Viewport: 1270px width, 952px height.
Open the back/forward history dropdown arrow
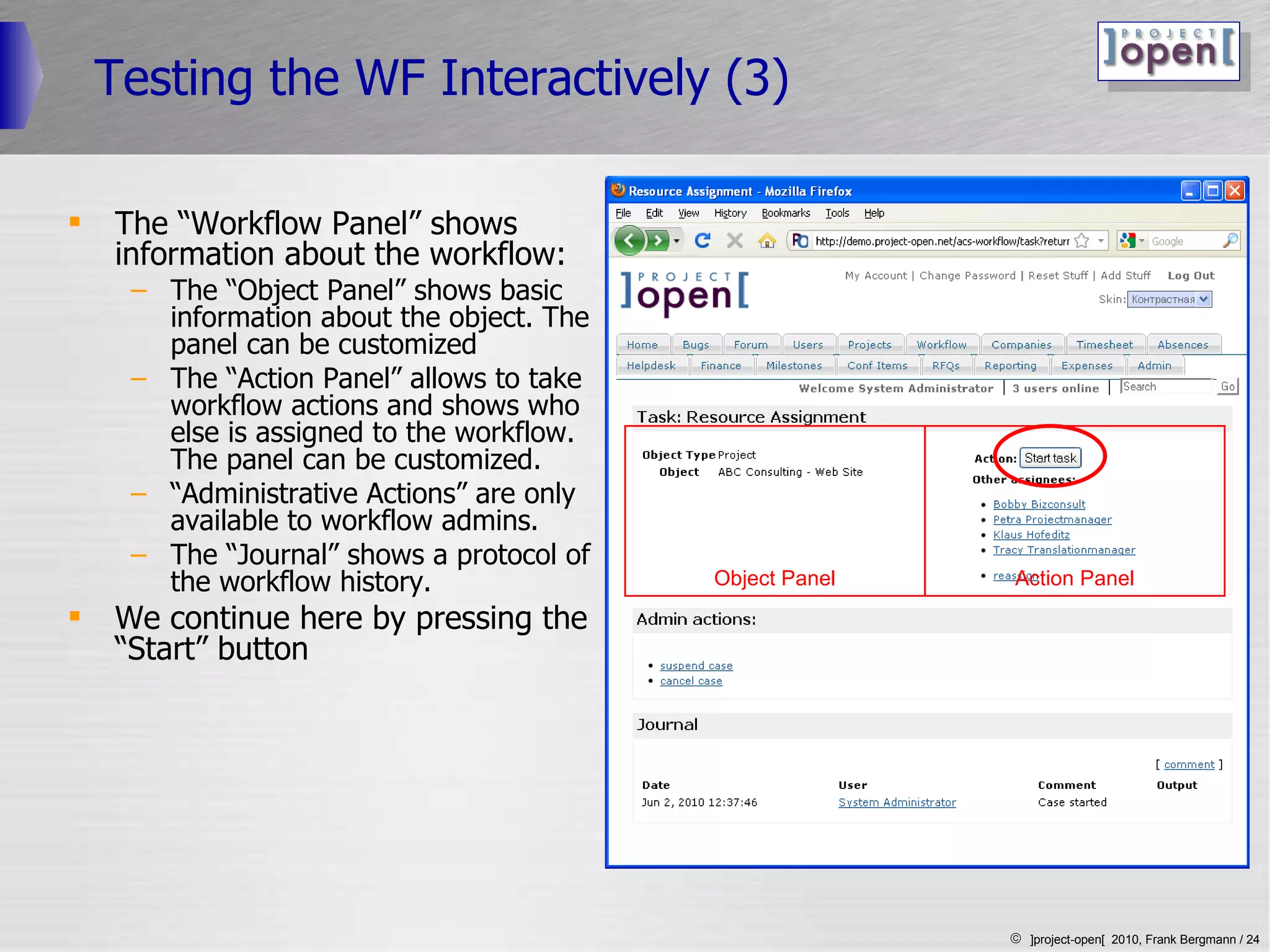(677, 241)
